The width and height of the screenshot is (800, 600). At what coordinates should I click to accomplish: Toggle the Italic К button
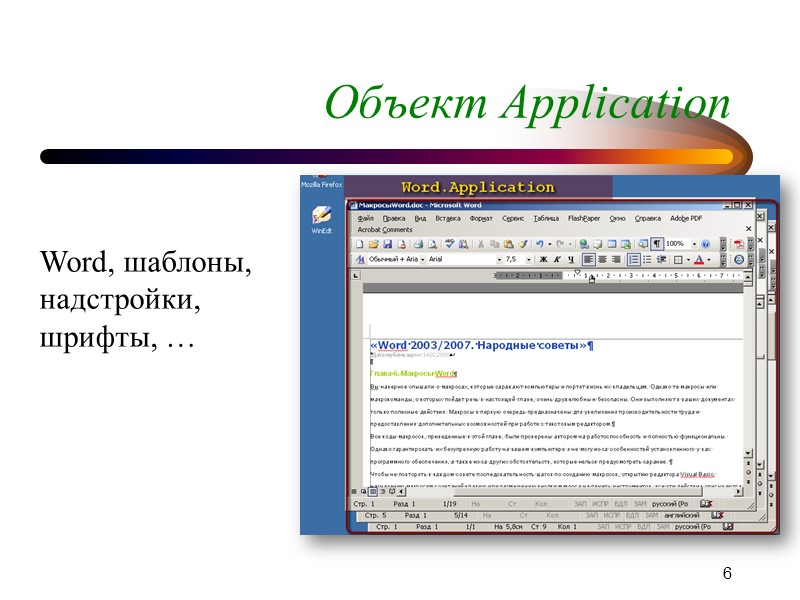point(557,259)
